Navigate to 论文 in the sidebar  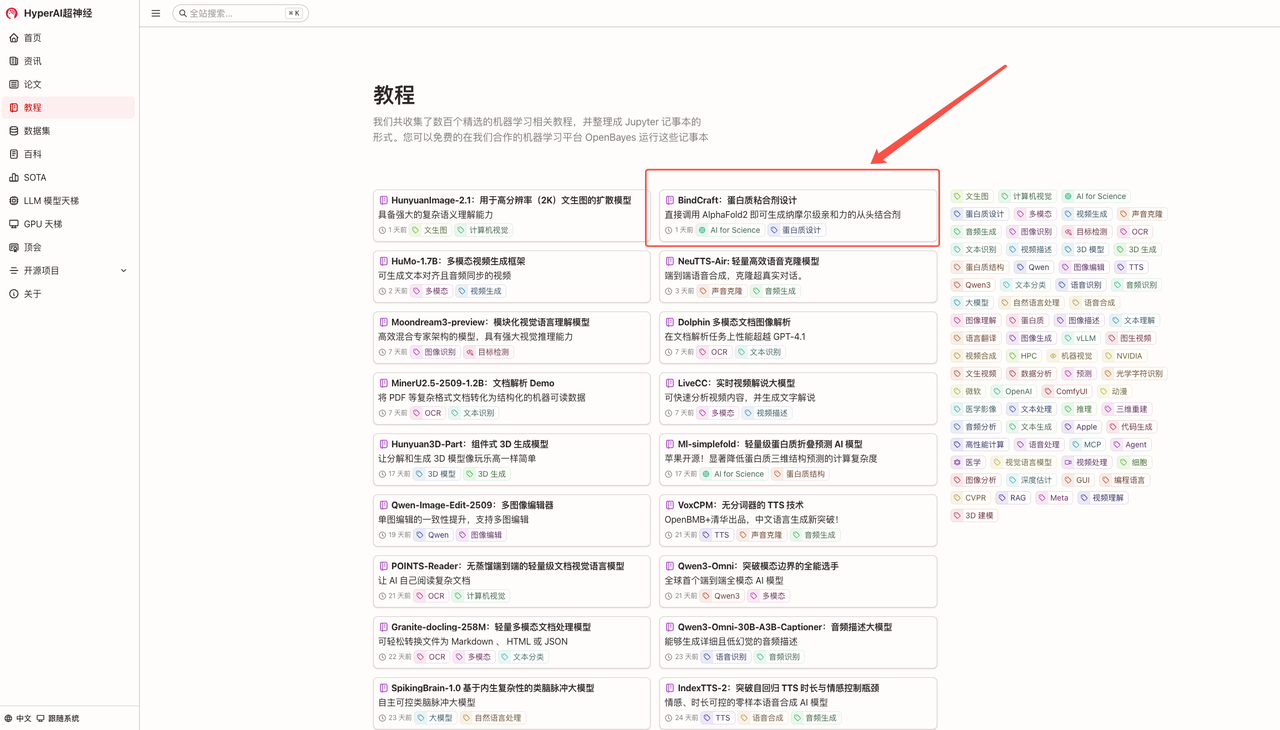coord(33,84)
